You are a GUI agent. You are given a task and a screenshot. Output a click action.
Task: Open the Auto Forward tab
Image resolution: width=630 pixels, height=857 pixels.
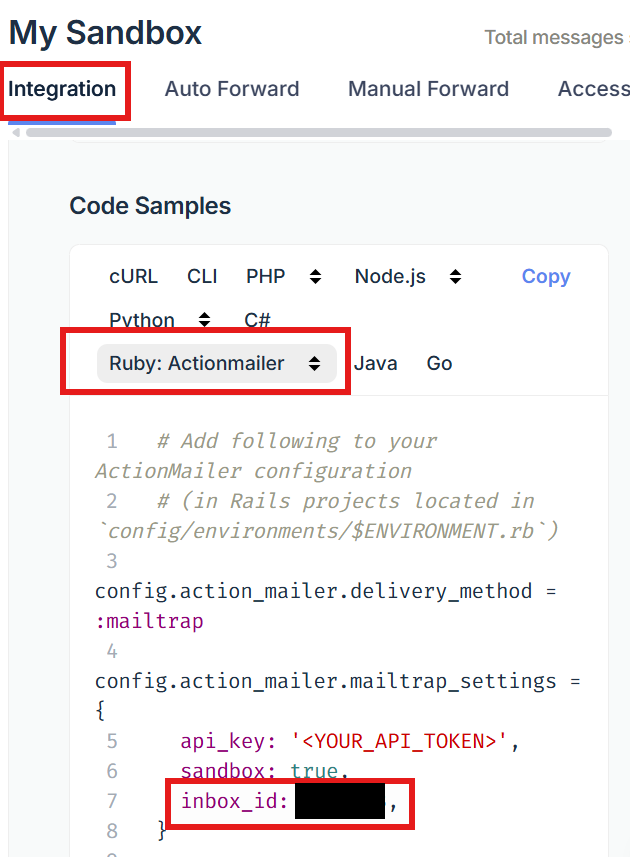232,89
